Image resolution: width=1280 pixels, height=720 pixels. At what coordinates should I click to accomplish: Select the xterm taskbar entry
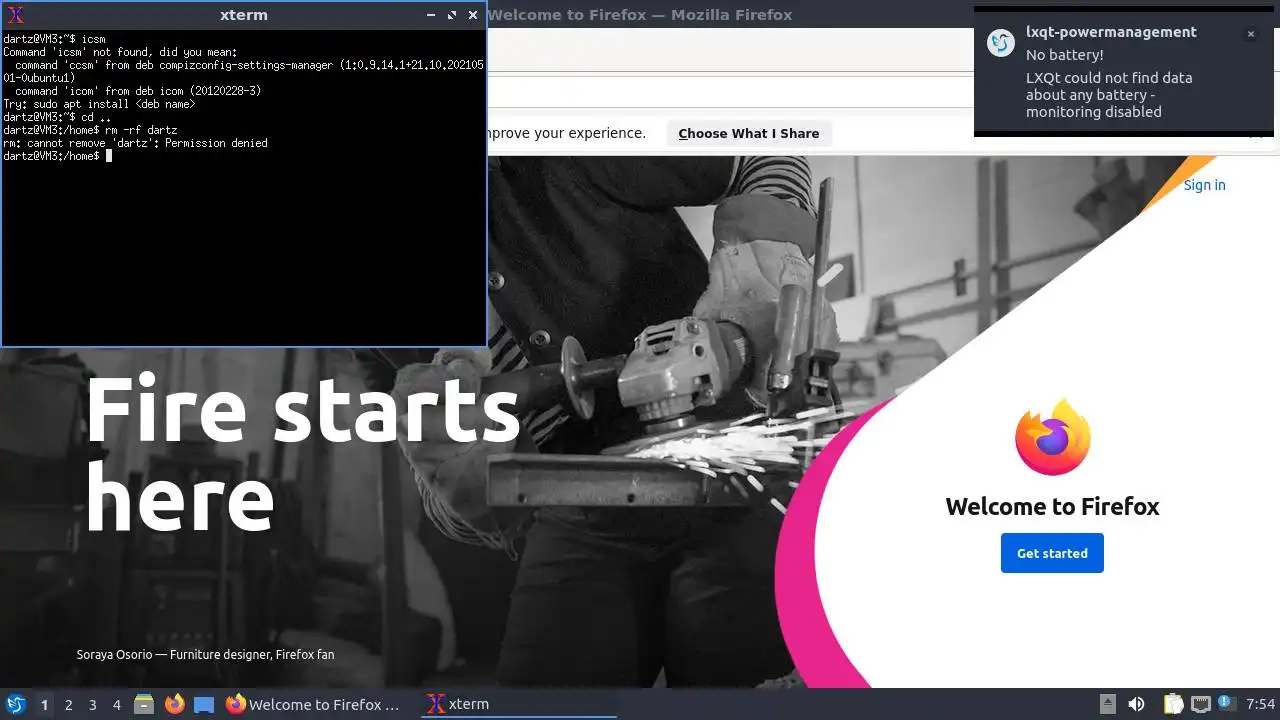(x=518, y=705)
